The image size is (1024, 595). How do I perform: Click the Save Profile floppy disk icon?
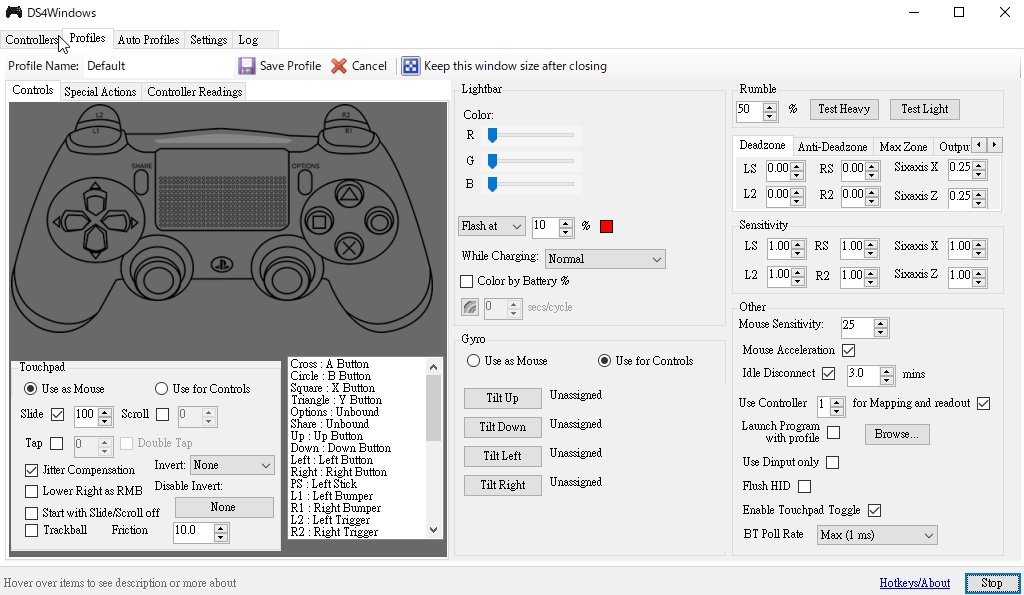coord(247,66)
